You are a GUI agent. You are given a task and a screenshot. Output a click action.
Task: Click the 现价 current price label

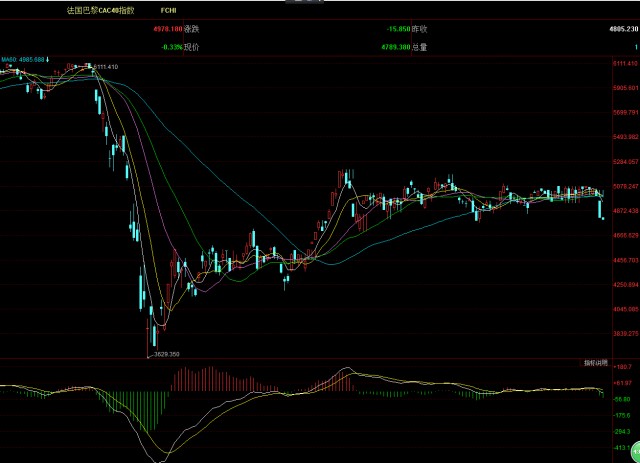pyautogui.click(x=191, y=47)
